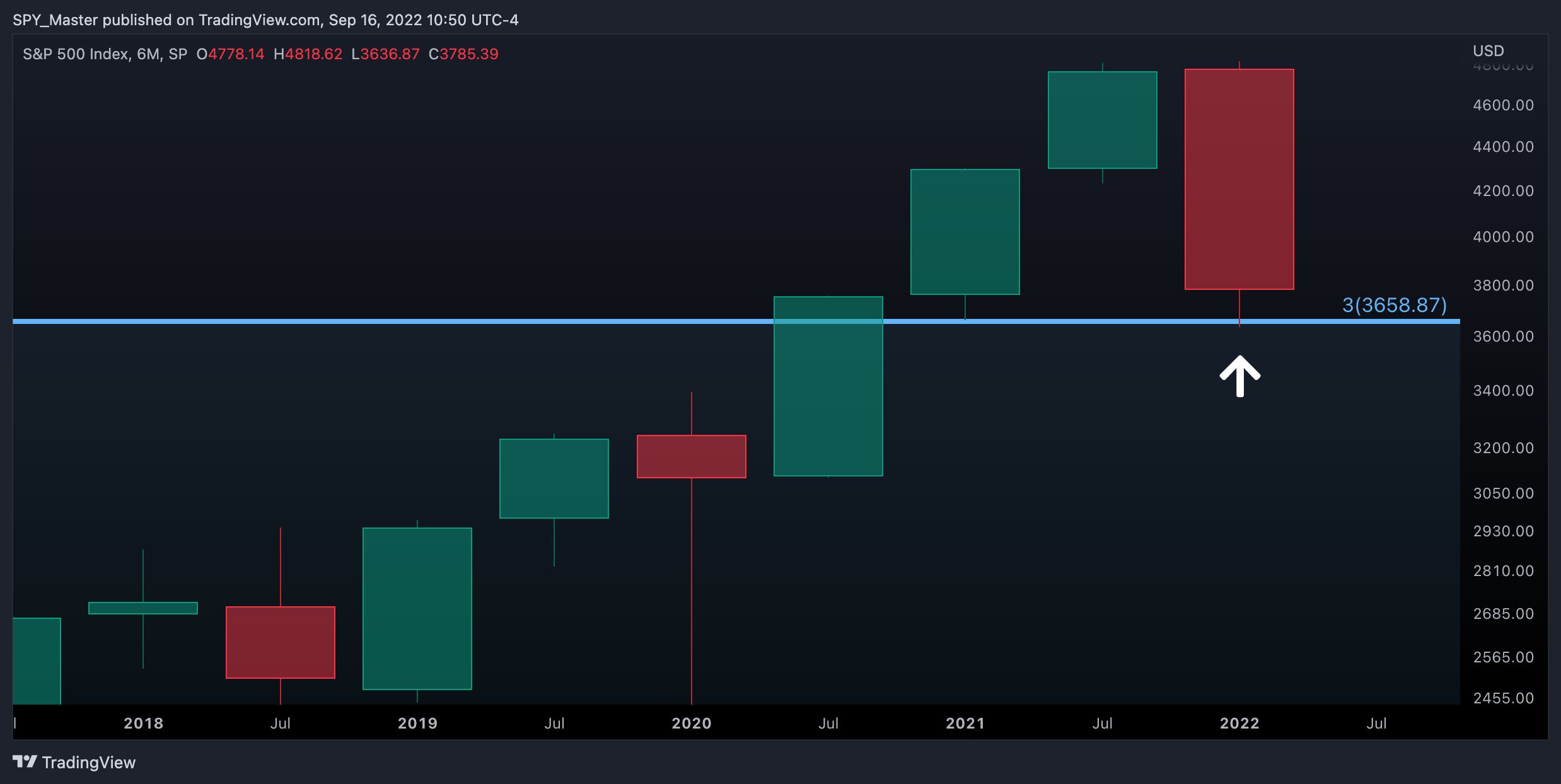Click the 2685.00 price axis label
This screenshot has height=784, width=1561.
(1503, 614)
